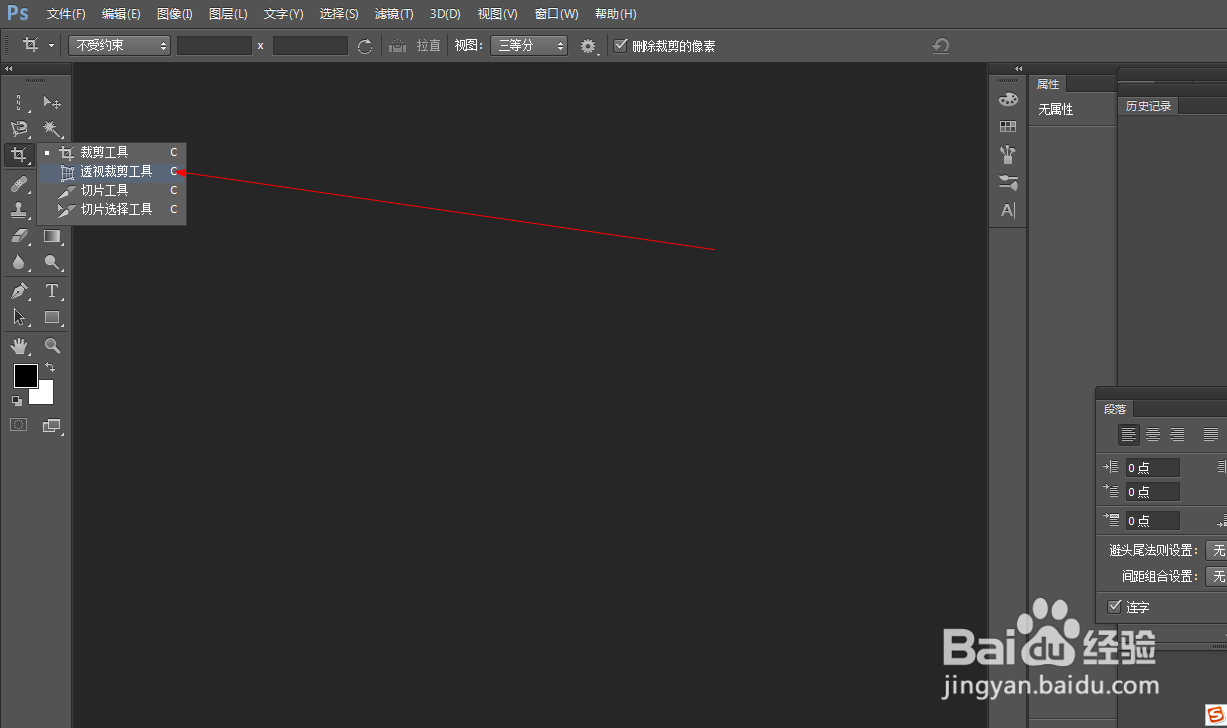Select the Move tool

pos(52,102)
